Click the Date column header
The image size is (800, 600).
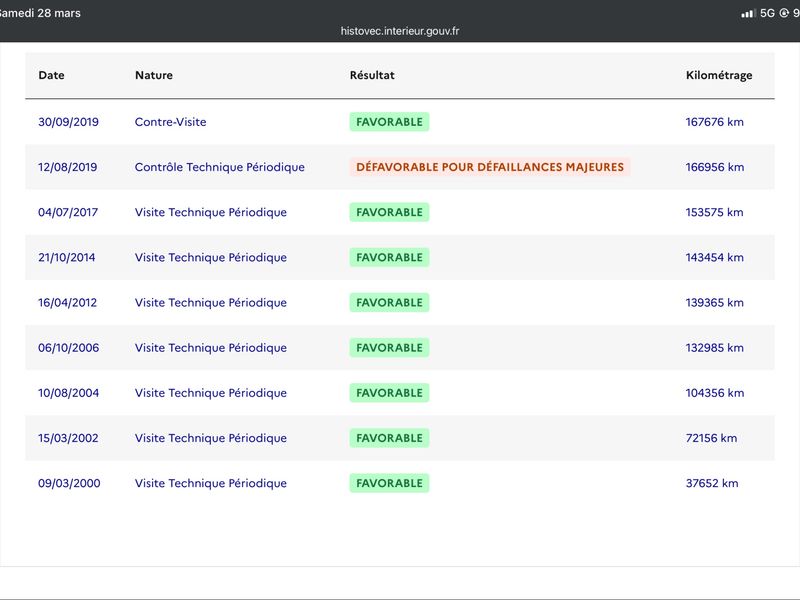click(x=51, y=75)
